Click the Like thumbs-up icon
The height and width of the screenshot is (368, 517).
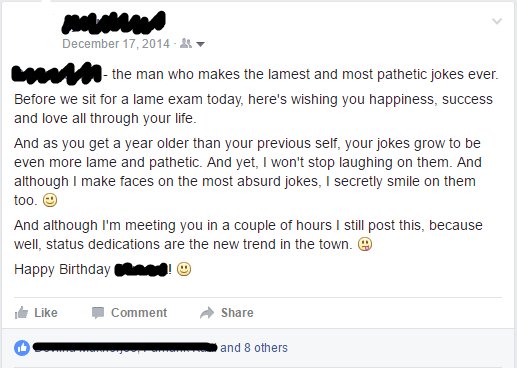pyautogui.click(x=21, y=313)
